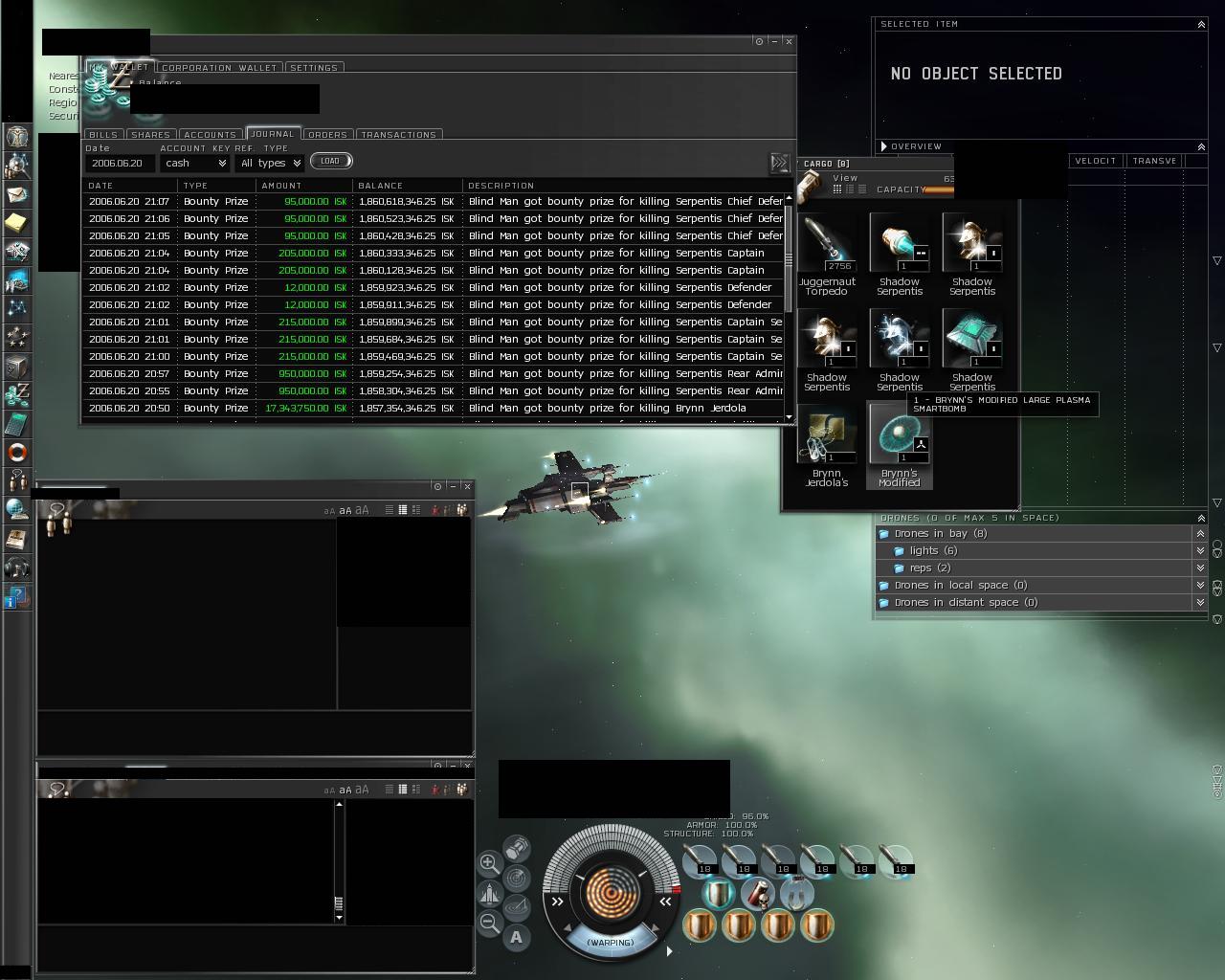The width and height of the screenshot is (1225, 980).
Task: Open People and Places magnifier icon
Action: click(x=17, y=166)
